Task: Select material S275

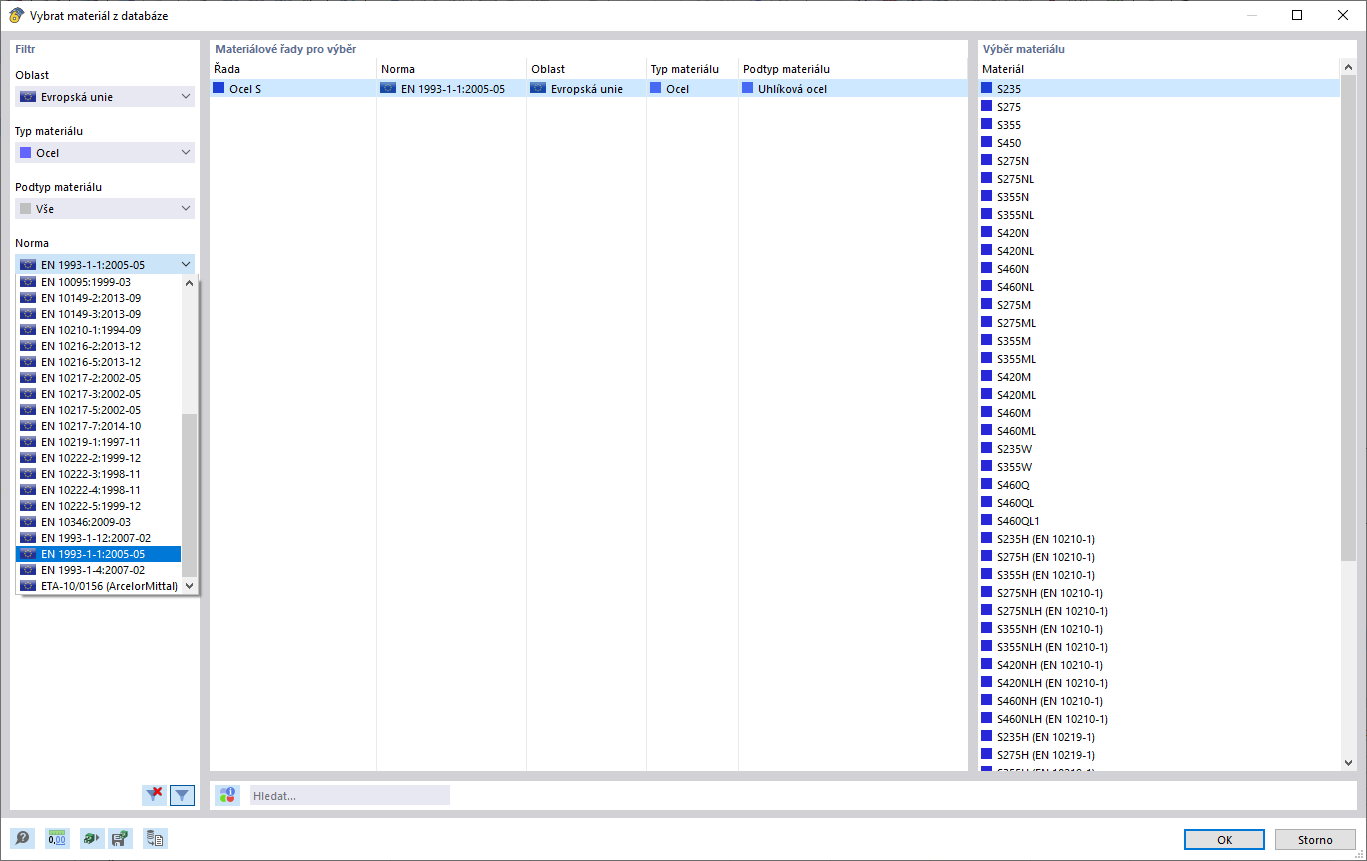Action: (x=1159, y=107)
